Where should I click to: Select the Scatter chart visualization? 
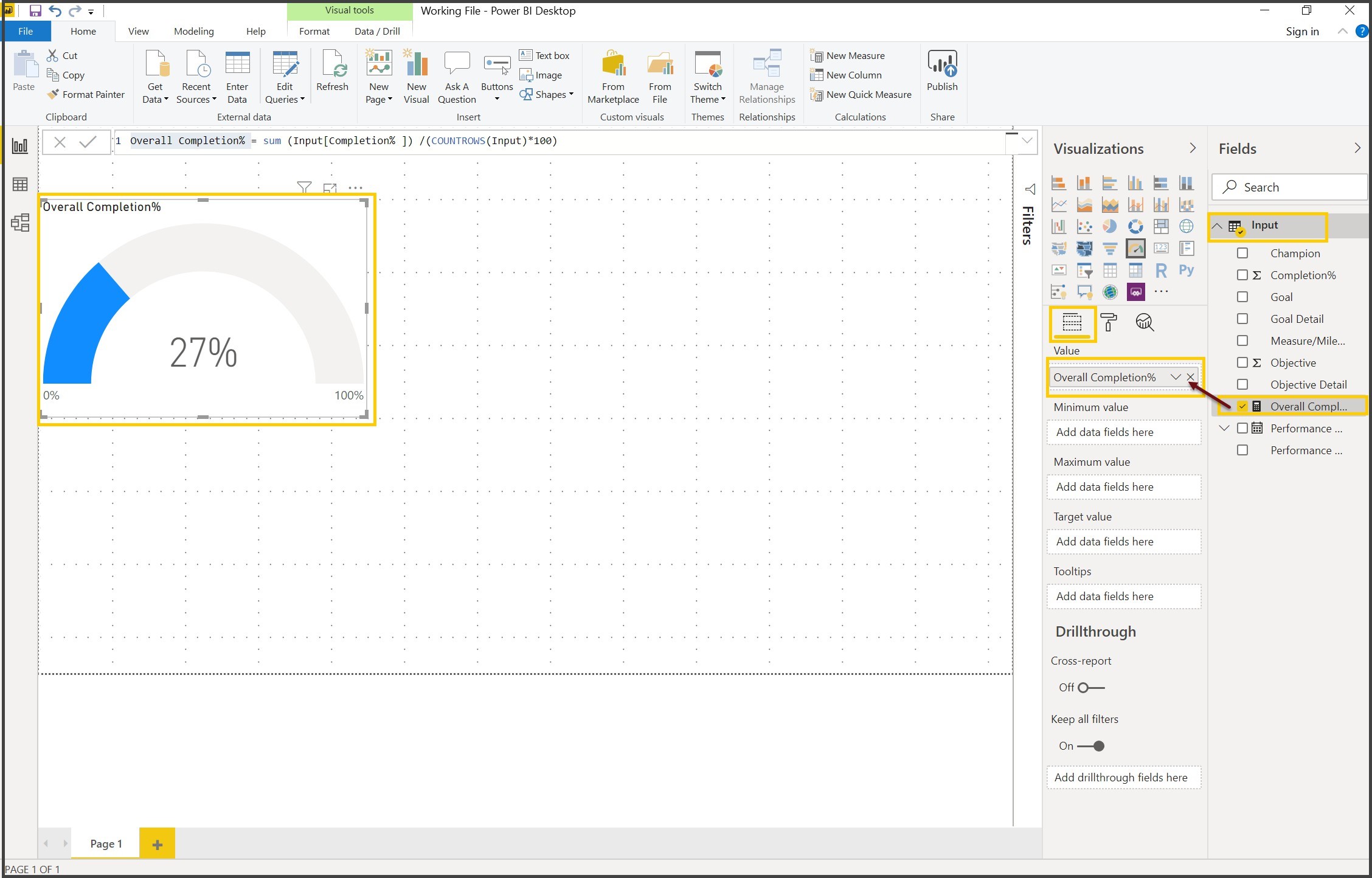click(1084, 226)
